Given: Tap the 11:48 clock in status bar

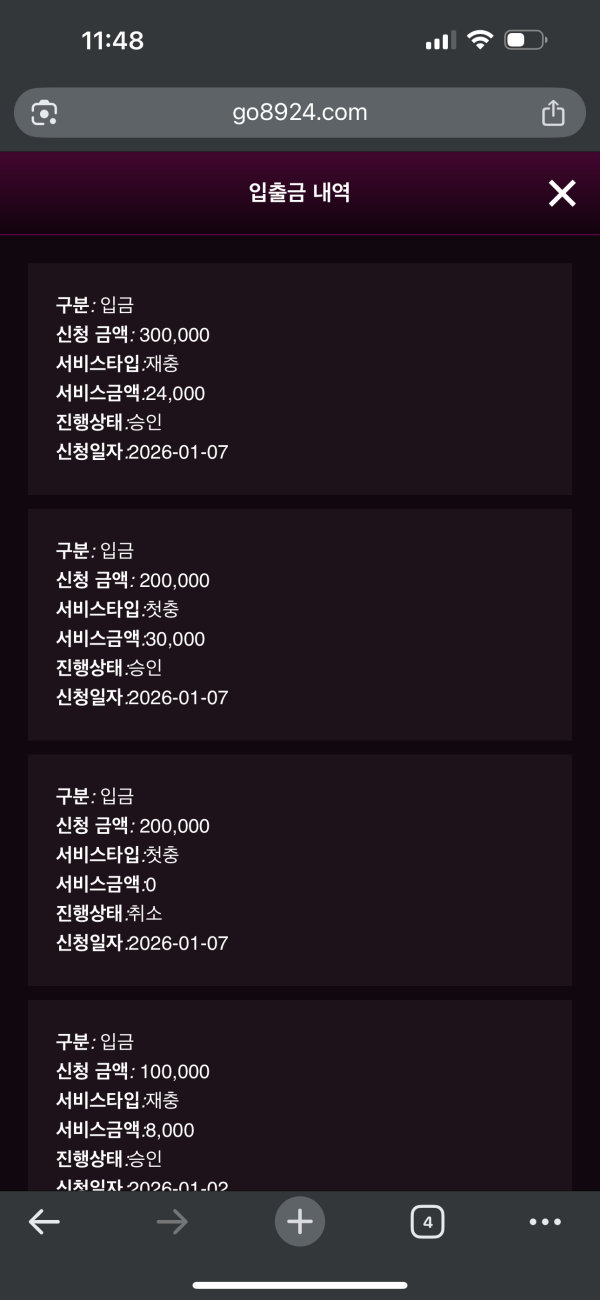Looking at the screenshot, I should (x=112, y=41).
